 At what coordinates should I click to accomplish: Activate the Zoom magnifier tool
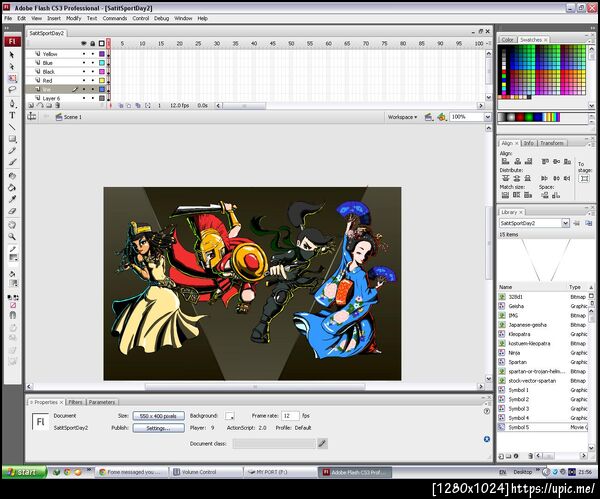click(12, 236)
